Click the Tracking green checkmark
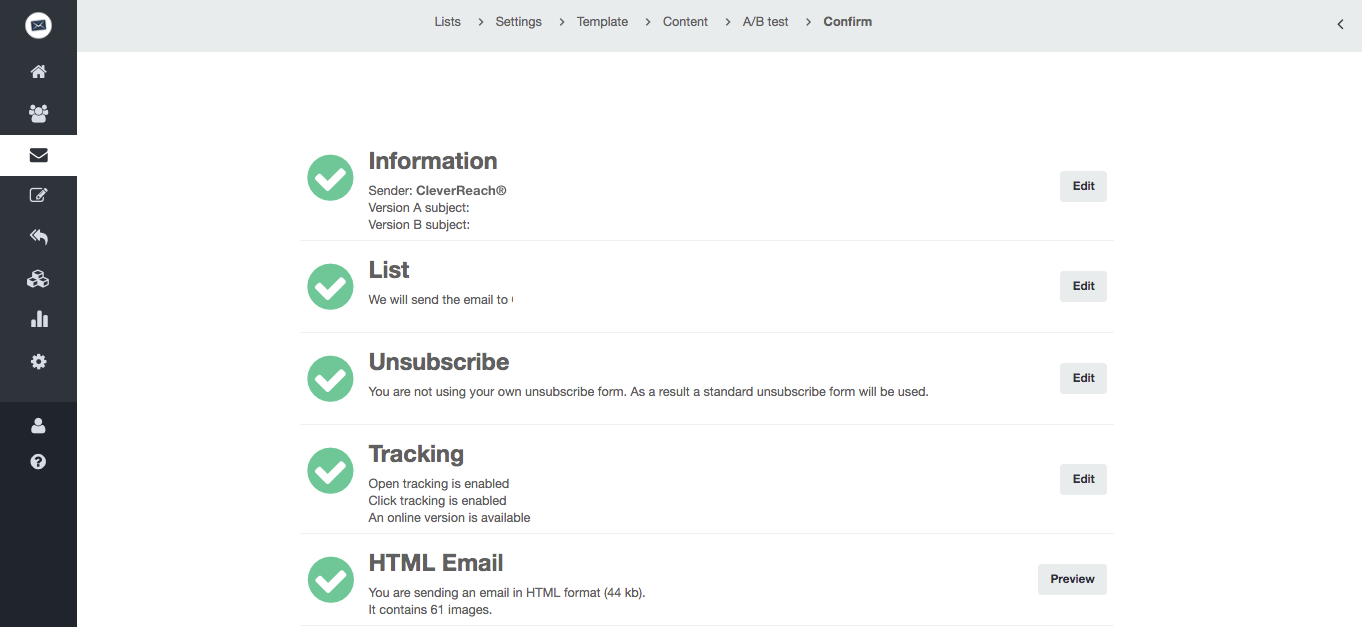 (330, 471)
